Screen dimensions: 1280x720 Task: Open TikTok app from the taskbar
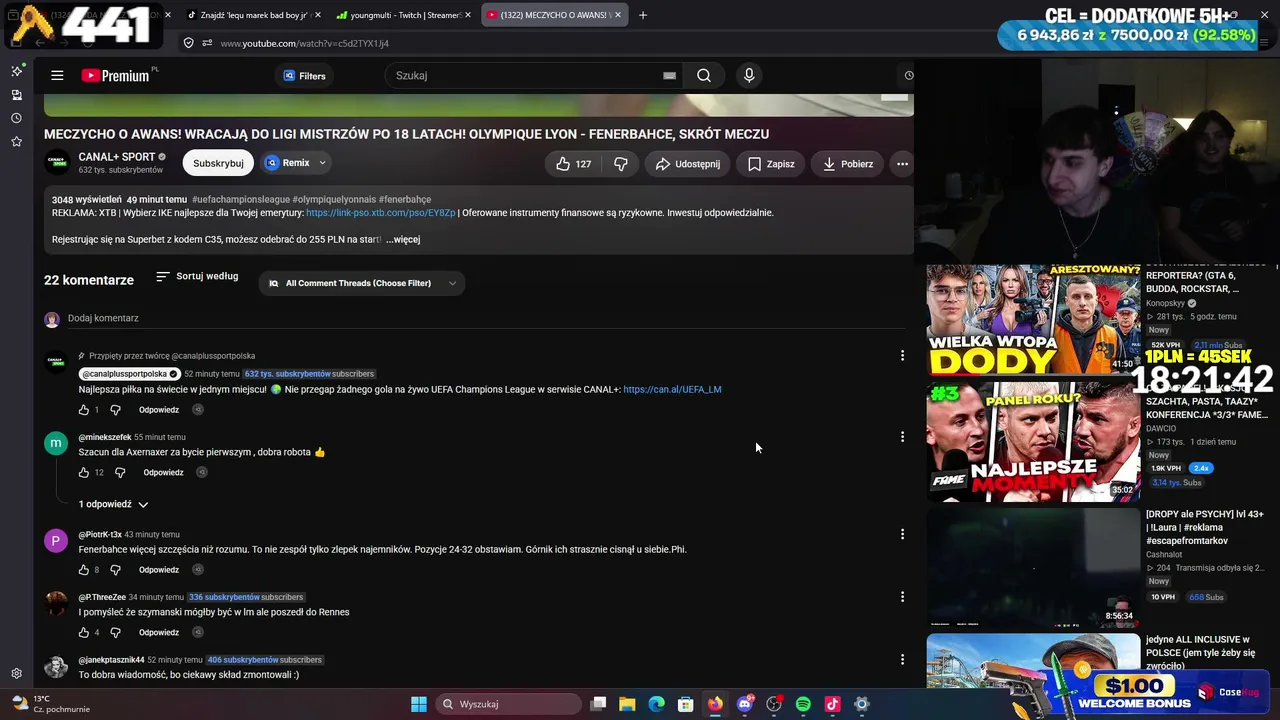[x=832, y=704]
